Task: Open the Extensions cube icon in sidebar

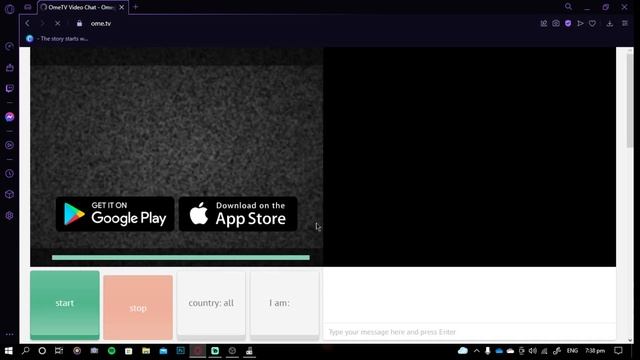Action: point(9,194)
